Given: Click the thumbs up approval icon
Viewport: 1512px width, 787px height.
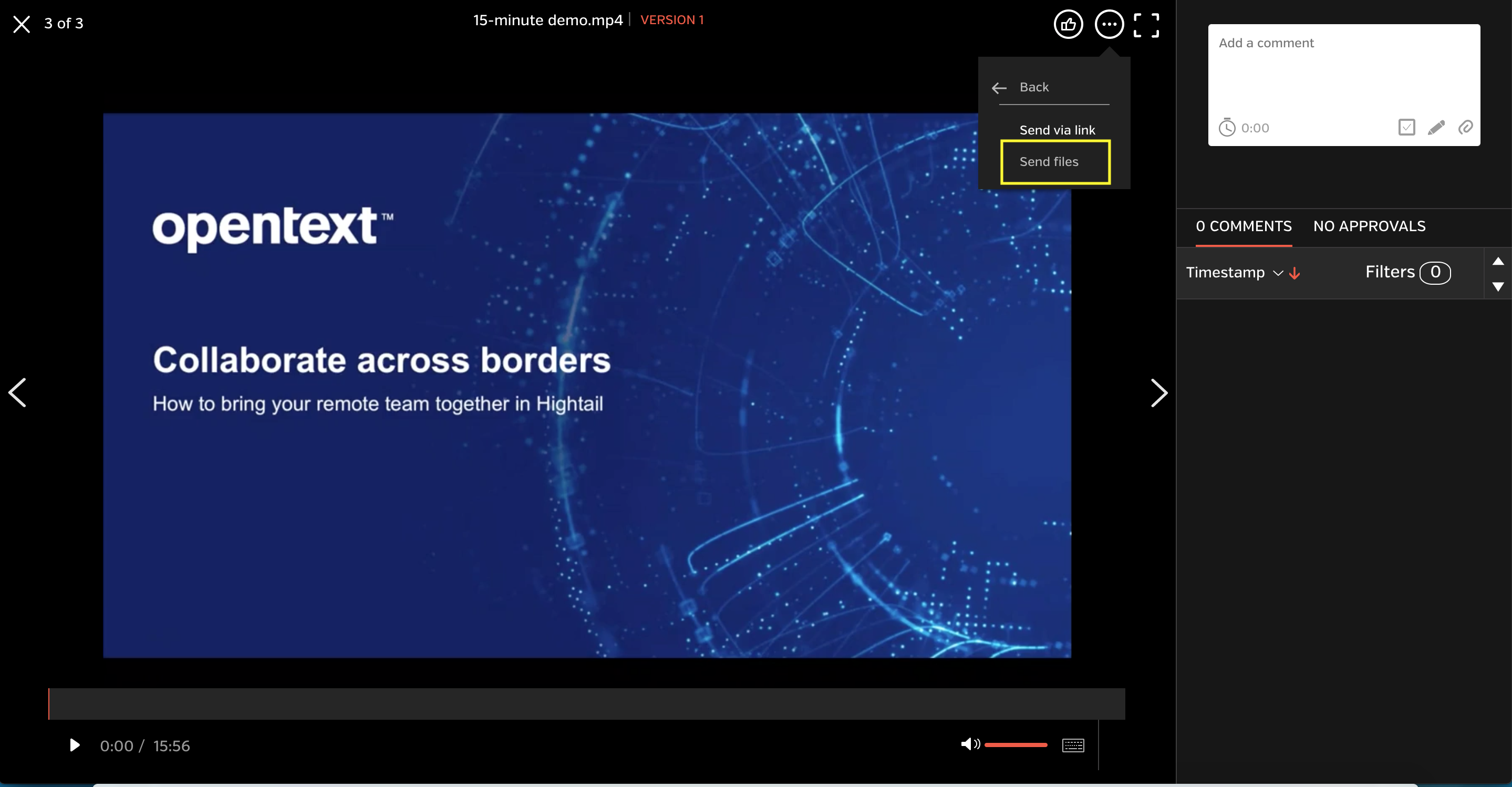Looking at the screenshot, I should click(1067, 23).
